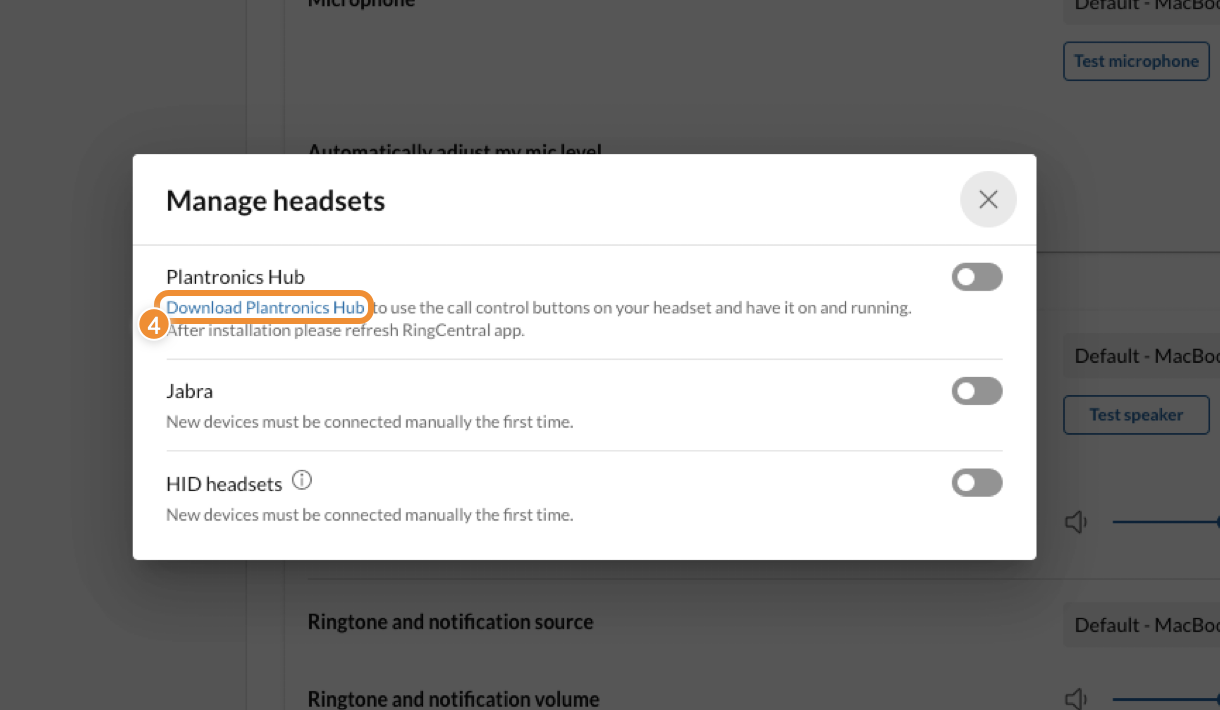Click the Jabra label text
The height and width of the screenshot is (710, 1220).
point(189,391)
